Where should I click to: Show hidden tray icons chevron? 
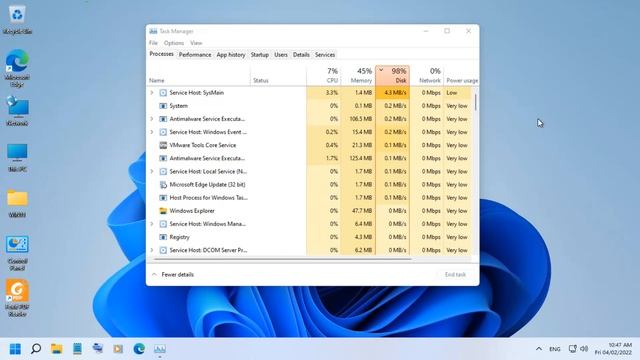539,349
